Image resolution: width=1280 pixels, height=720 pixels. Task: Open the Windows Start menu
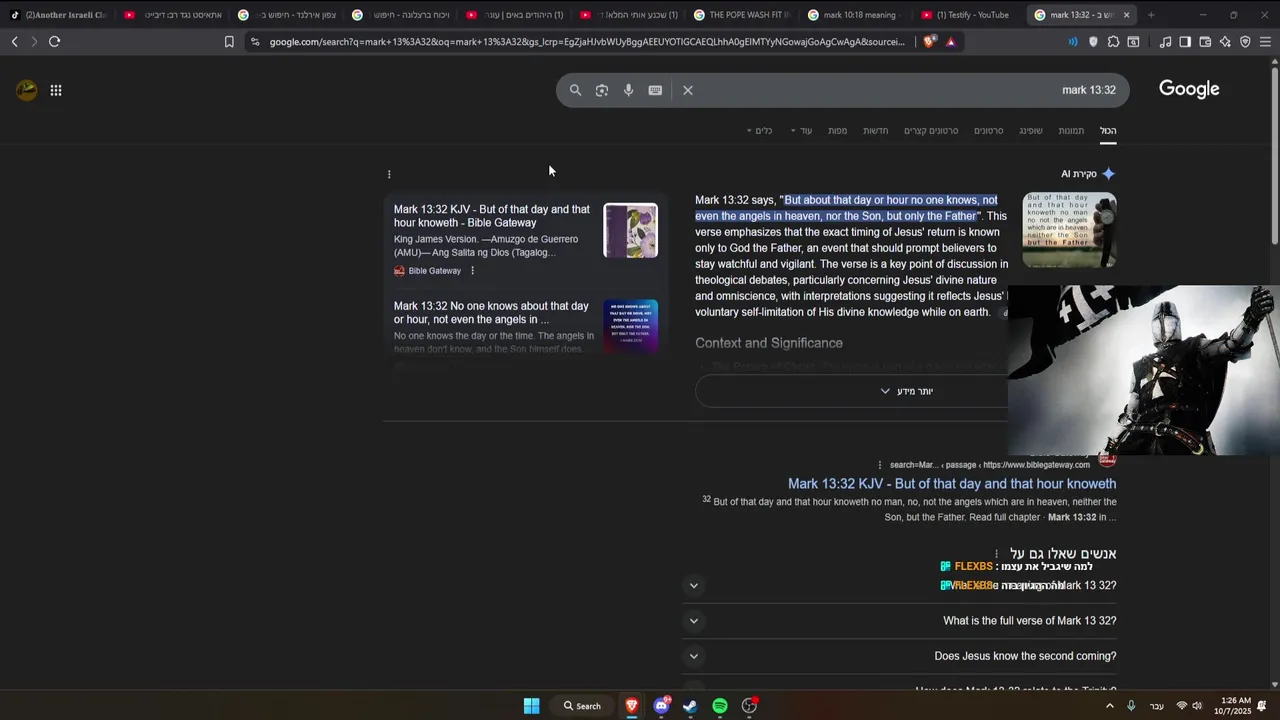(x=531, y=706)
